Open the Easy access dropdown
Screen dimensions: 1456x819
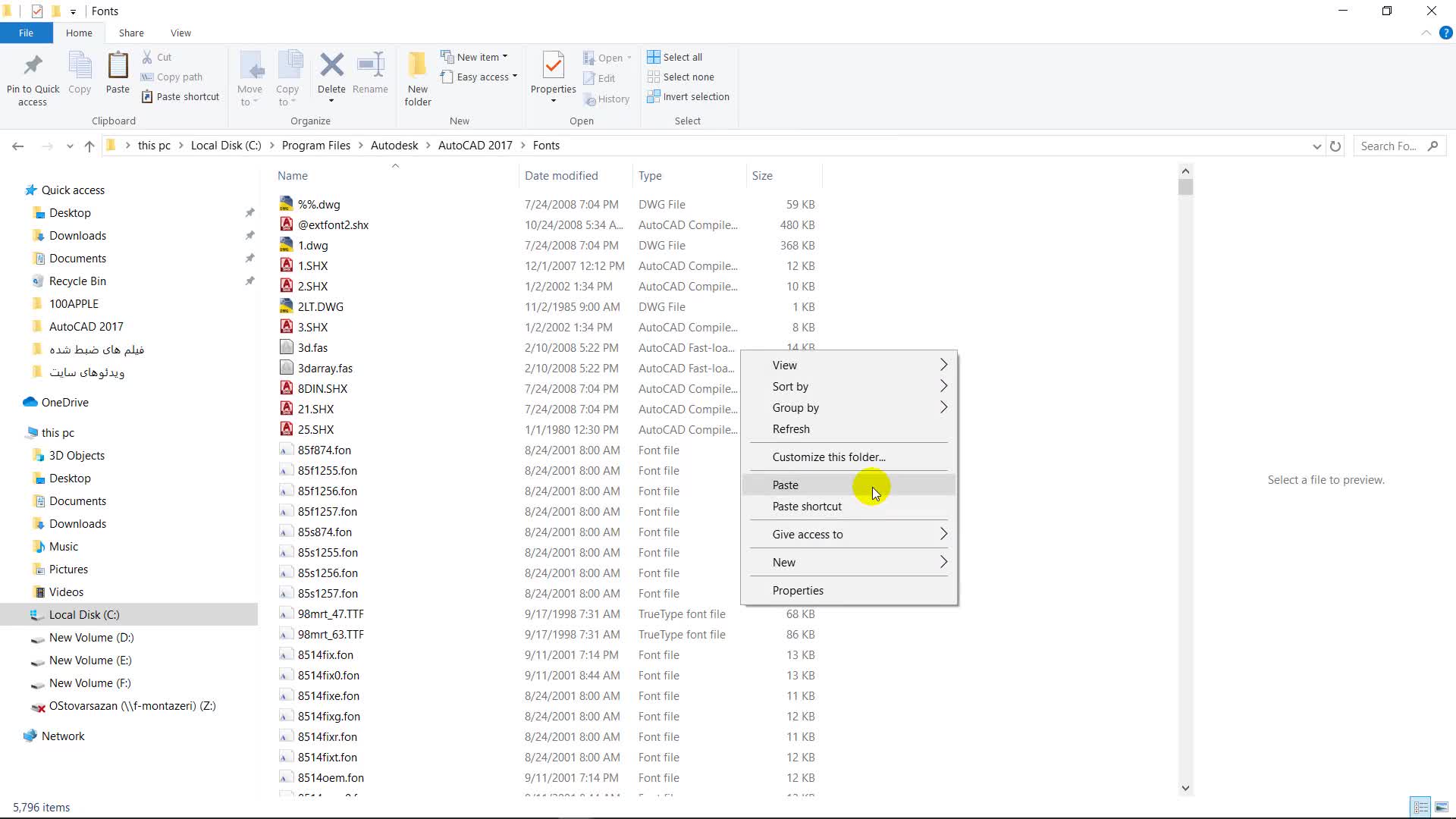(482, 77)
